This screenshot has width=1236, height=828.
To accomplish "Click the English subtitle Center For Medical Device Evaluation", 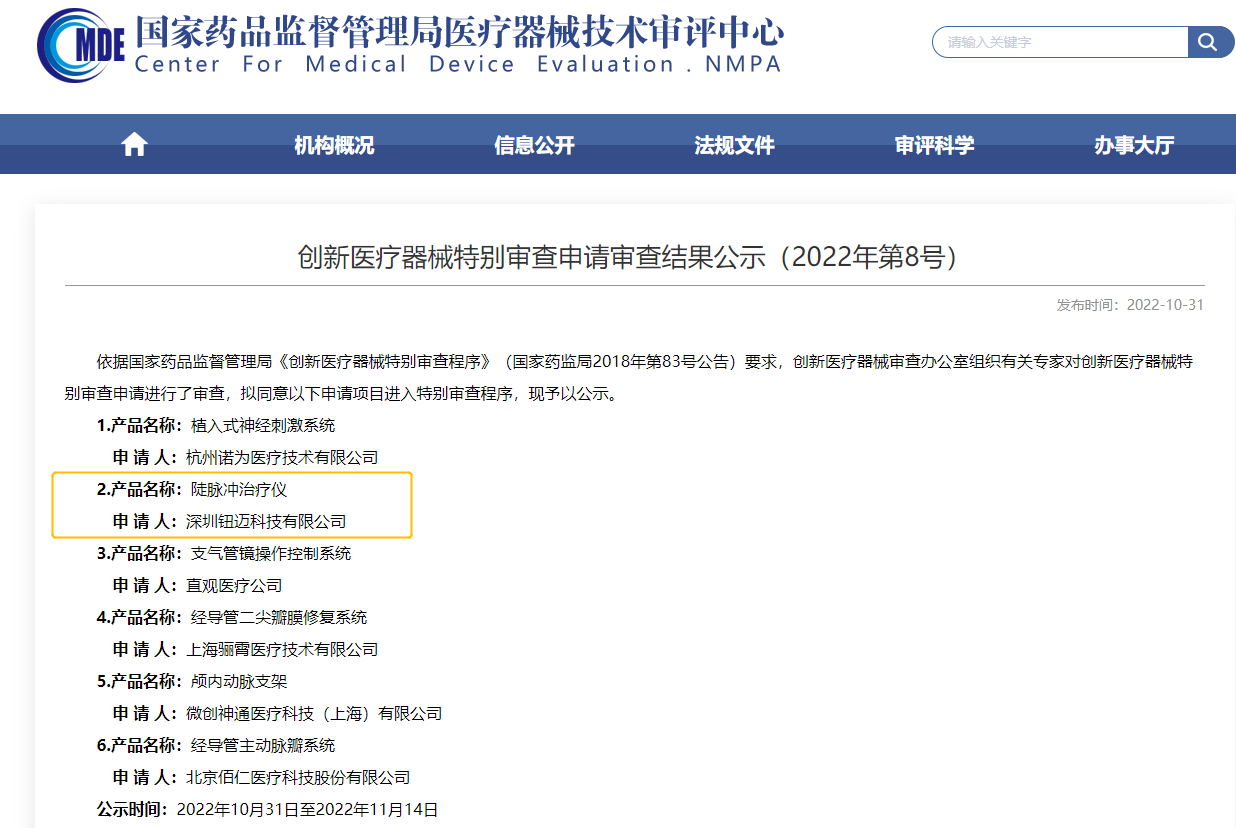I will [x=457, y=65].
